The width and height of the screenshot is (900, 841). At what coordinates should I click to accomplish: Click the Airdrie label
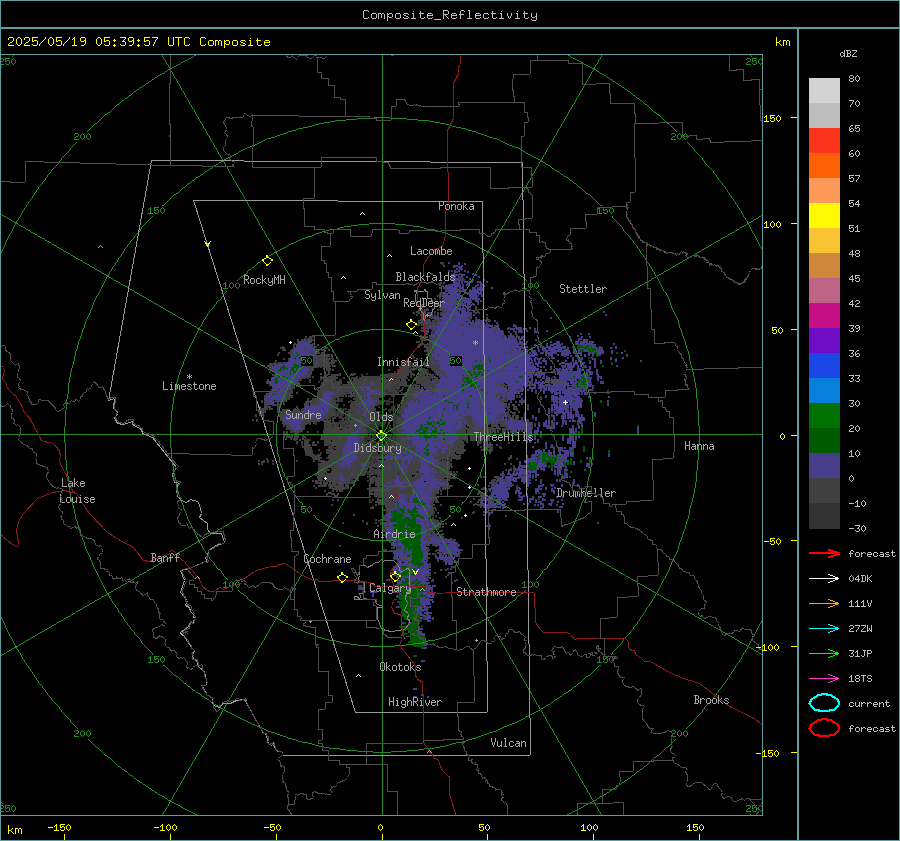[x=394, y=534]
